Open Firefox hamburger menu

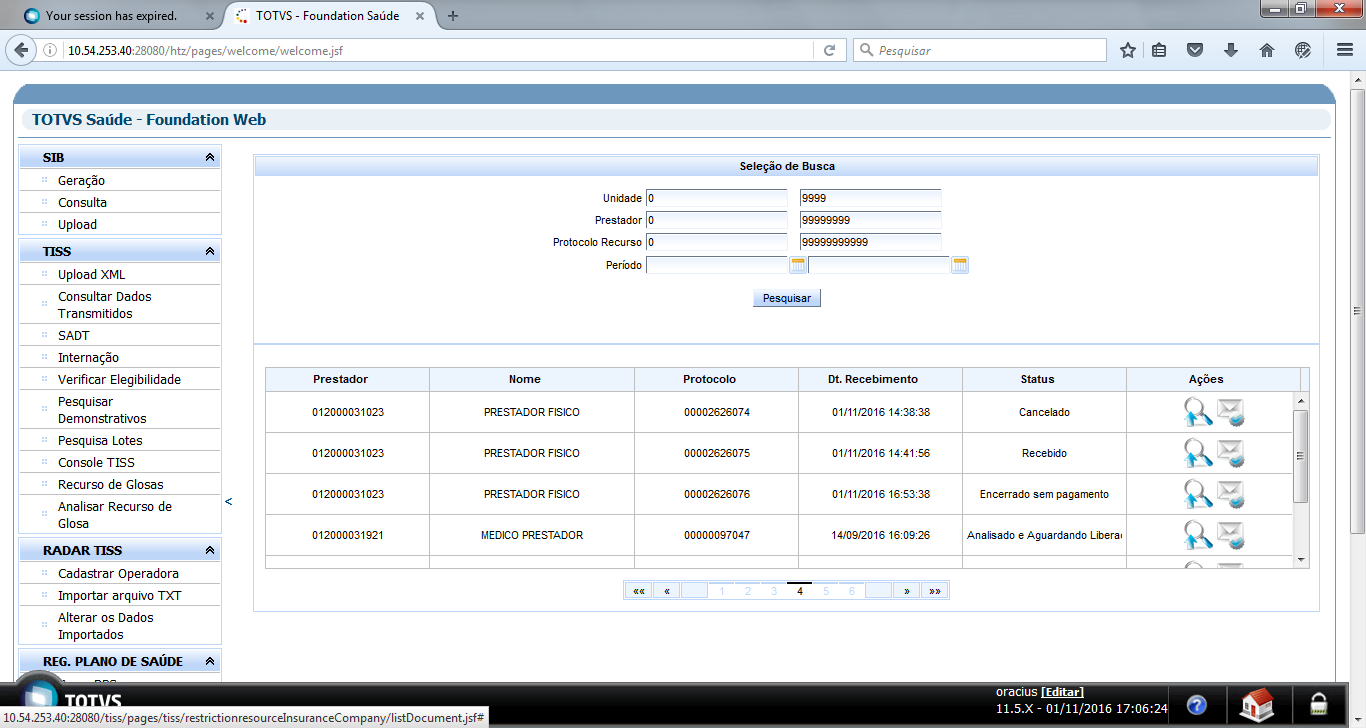pyautogui.click(x=1345, y=50)
